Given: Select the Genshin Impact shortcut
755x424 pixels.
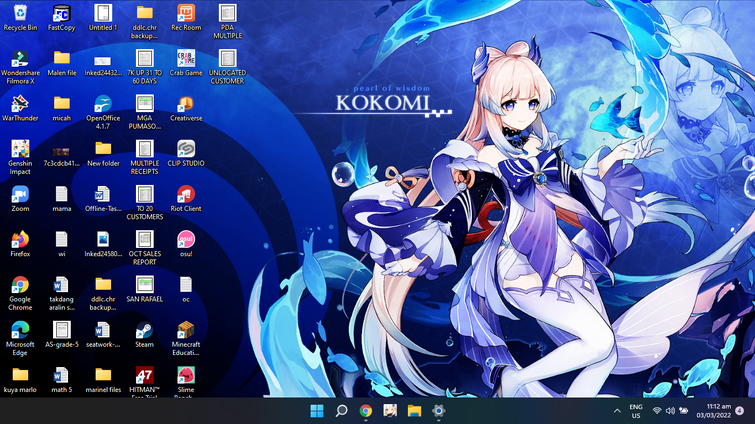Looking at the screenshot, I should (x=20, y=157).
